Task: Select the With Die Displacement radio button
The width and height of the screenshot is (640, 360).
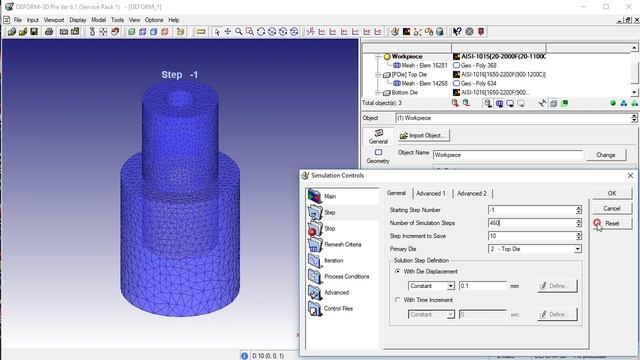Action: tap(398, 271)
